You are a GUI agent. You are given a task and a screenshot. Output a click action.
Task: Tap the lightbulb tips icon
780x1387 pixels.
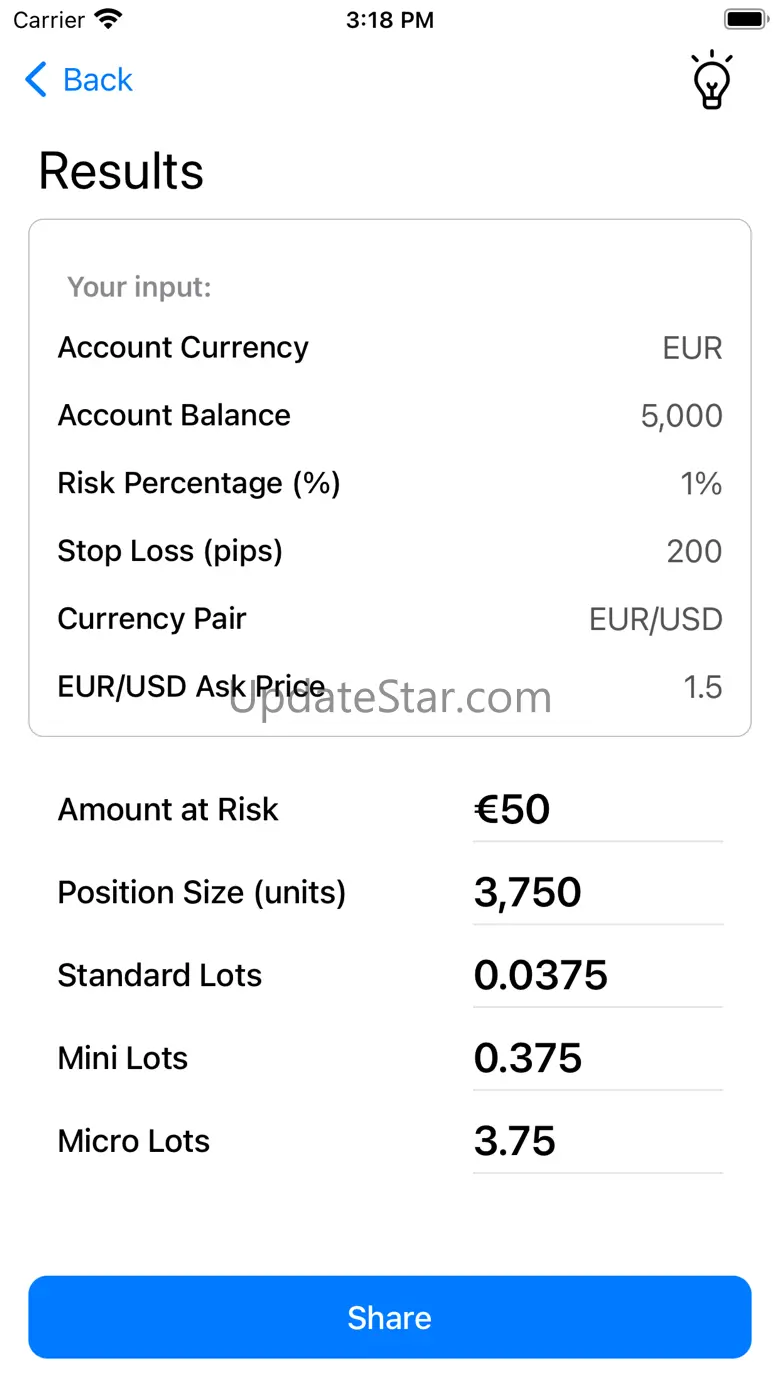(x=711, y=80)
